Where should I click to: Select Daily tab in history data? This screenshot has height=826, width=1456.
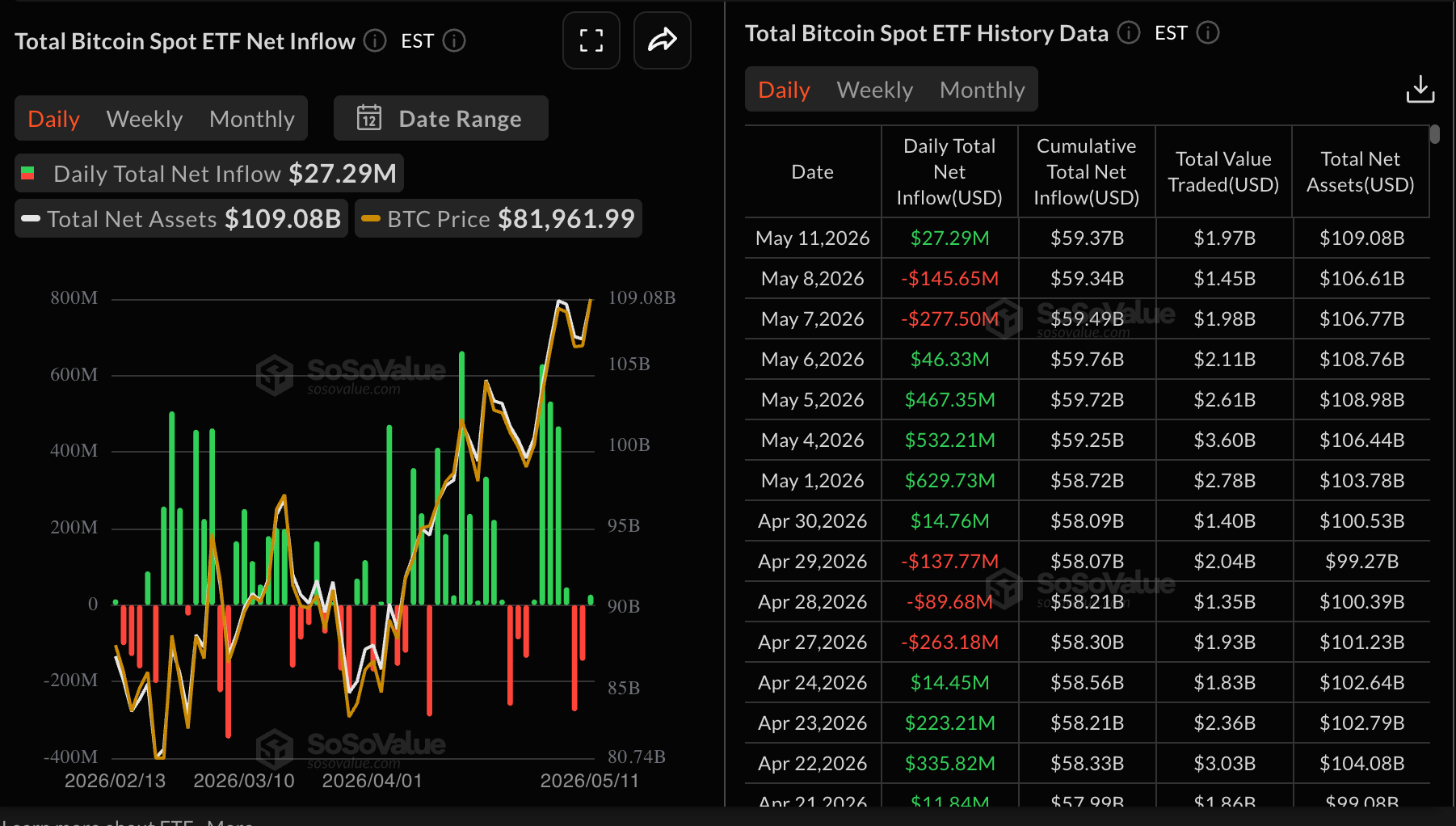784,90
